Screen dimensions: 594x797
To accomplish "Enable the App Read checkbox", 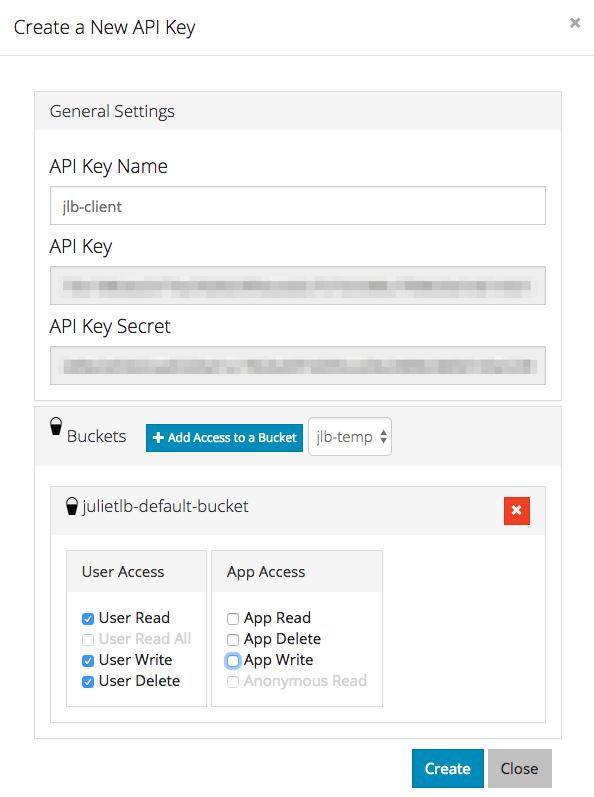I will click(233, 619).
